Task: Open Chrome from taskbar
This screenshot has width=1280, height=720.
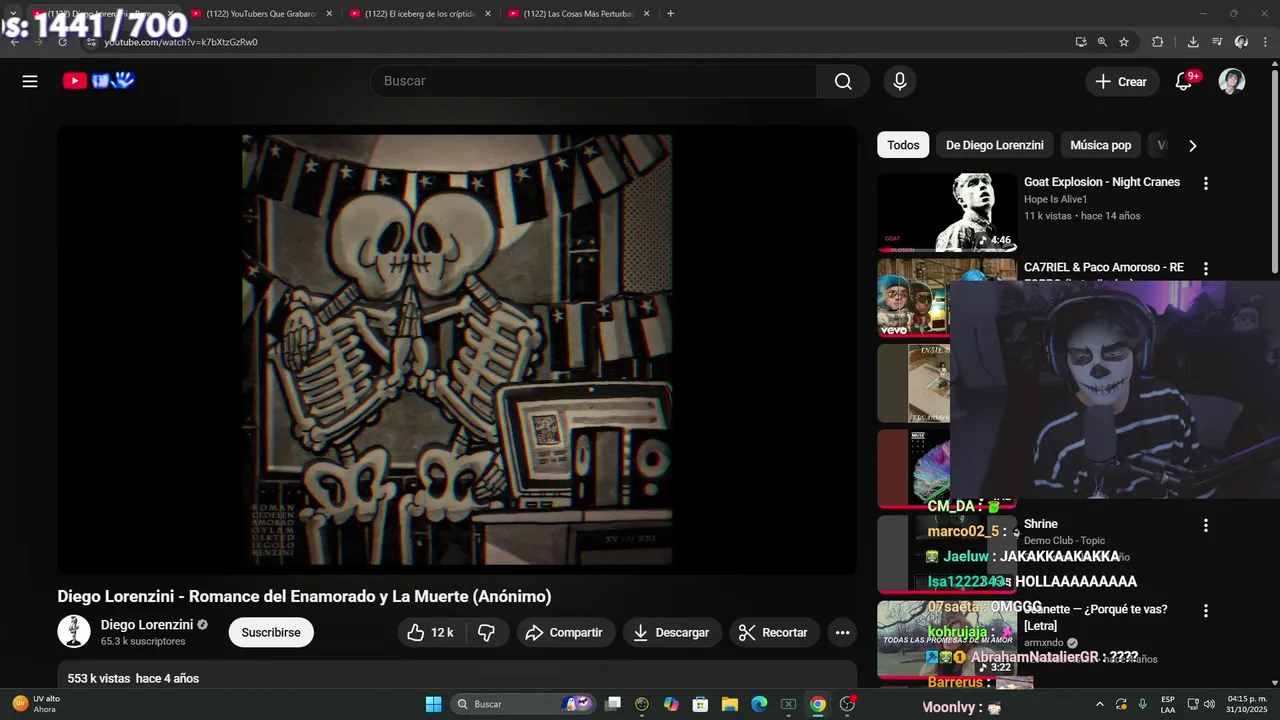Action: pyautogui.click(x=818, y=704)
